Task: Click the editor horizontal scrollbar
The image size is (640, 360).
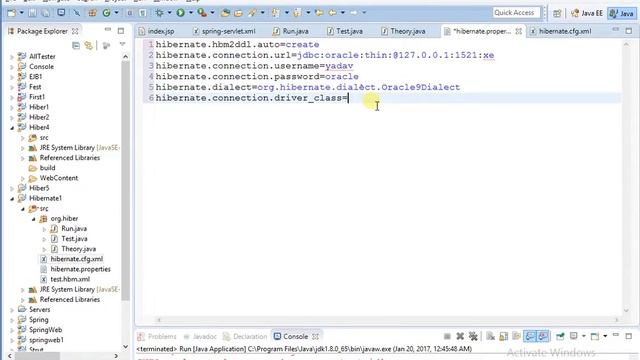Action: pos(388,320)
